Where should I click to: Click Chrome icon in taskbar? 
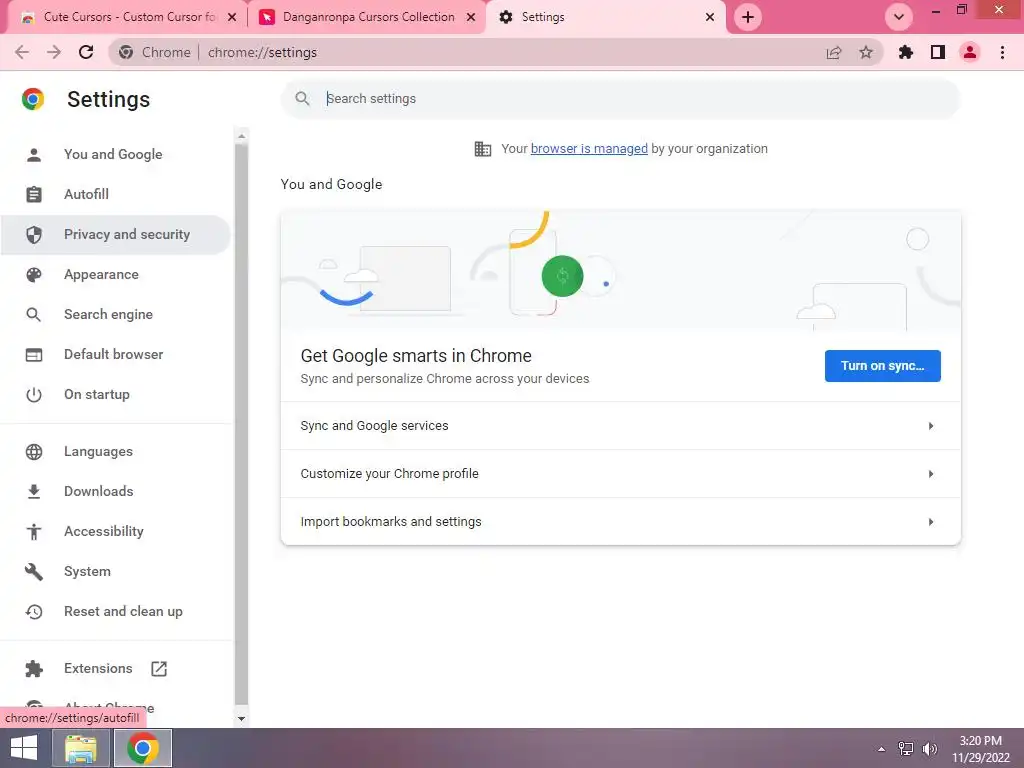(143, 748)
